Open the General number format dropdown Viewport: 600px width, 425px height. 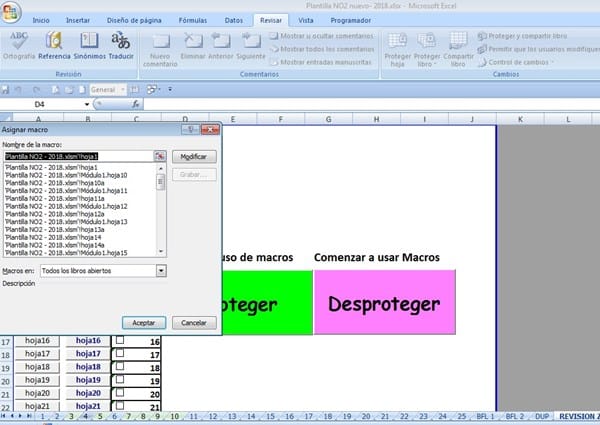[123, 90]
